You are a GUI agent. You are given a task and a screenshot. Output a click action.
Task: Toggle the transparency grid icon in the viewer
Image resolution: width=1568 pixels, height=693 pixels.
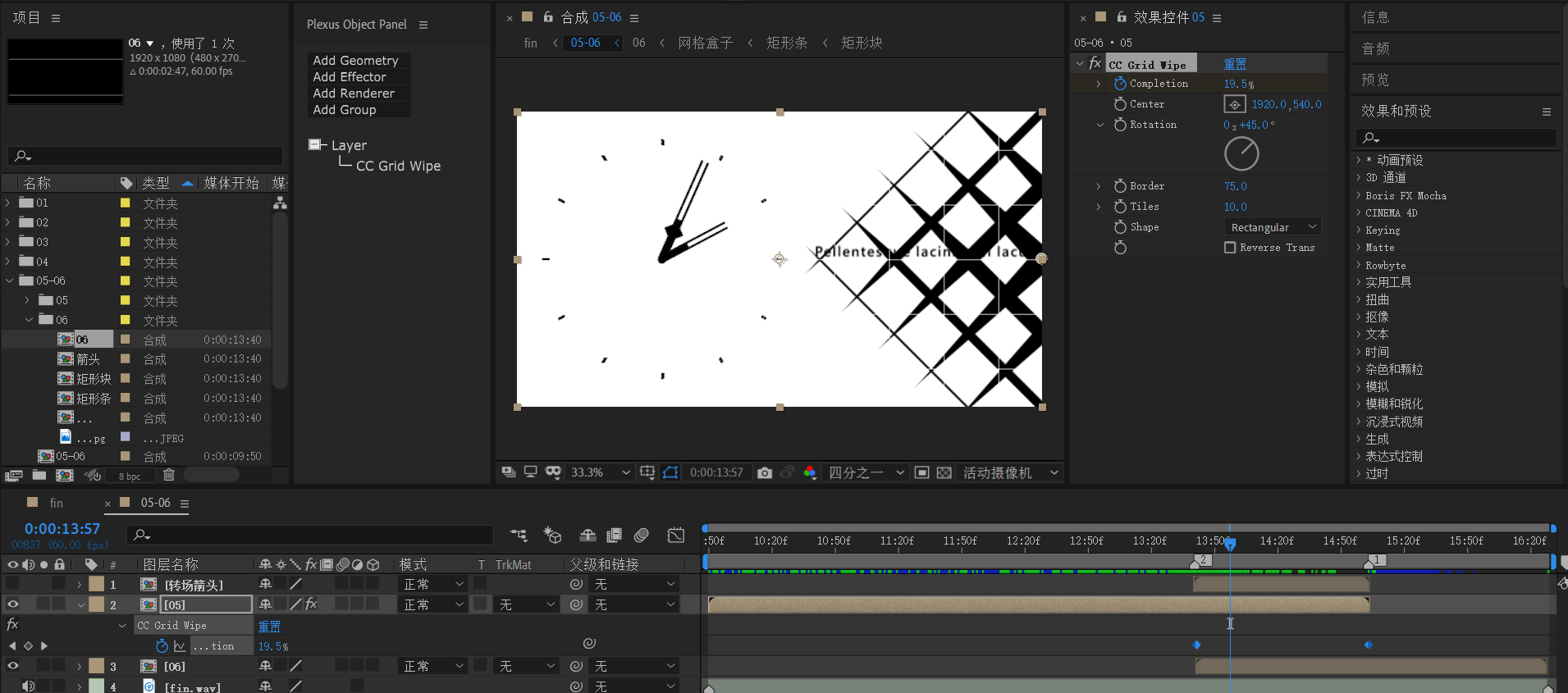[x=944, y=472]
